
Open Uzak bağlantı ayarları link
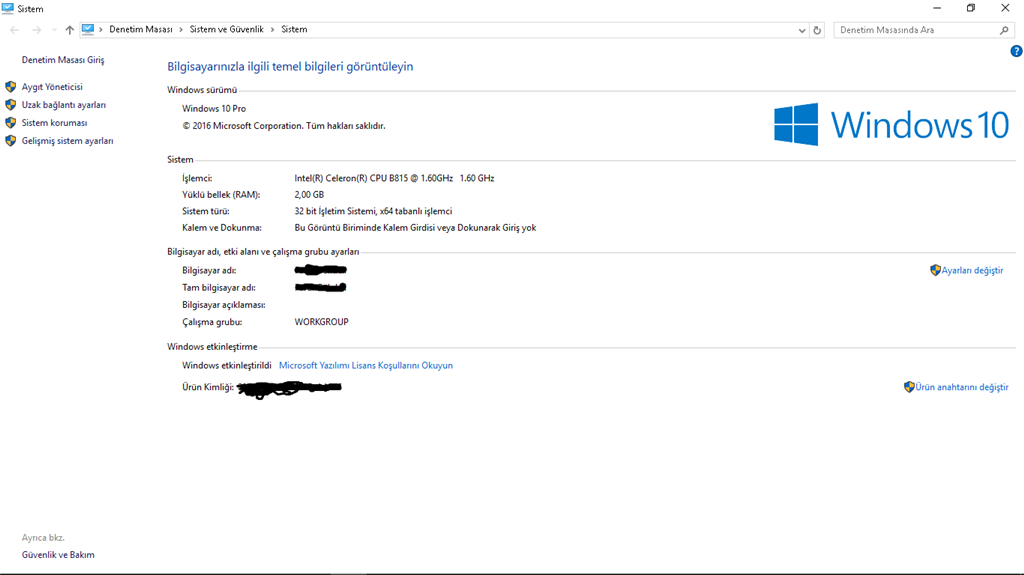click(63, 105)
